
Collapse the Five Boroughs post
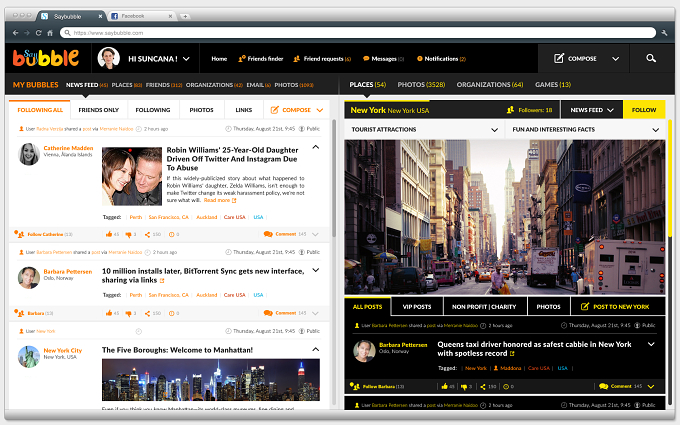pyautogui.click(x=316, y=349)
